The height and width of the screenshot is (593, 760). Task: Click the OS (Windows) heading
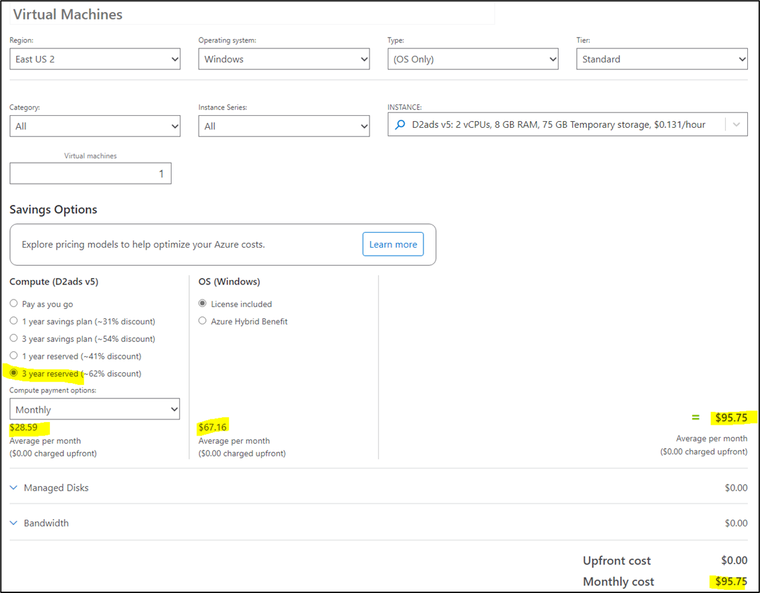(x=229, y=282)
